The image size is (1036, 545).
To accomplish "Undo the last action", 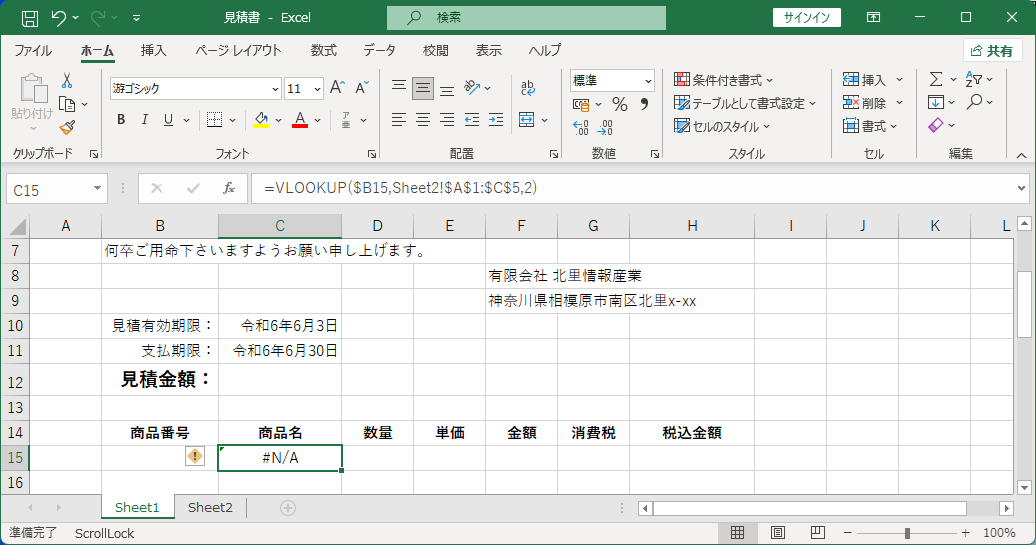I will 59,18.
